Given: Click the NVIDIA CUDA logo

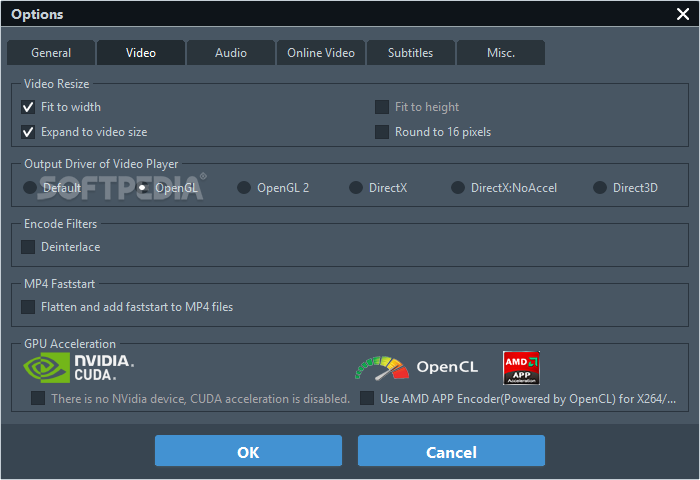Looking at the screenshot, I should [x=78, y=367].
